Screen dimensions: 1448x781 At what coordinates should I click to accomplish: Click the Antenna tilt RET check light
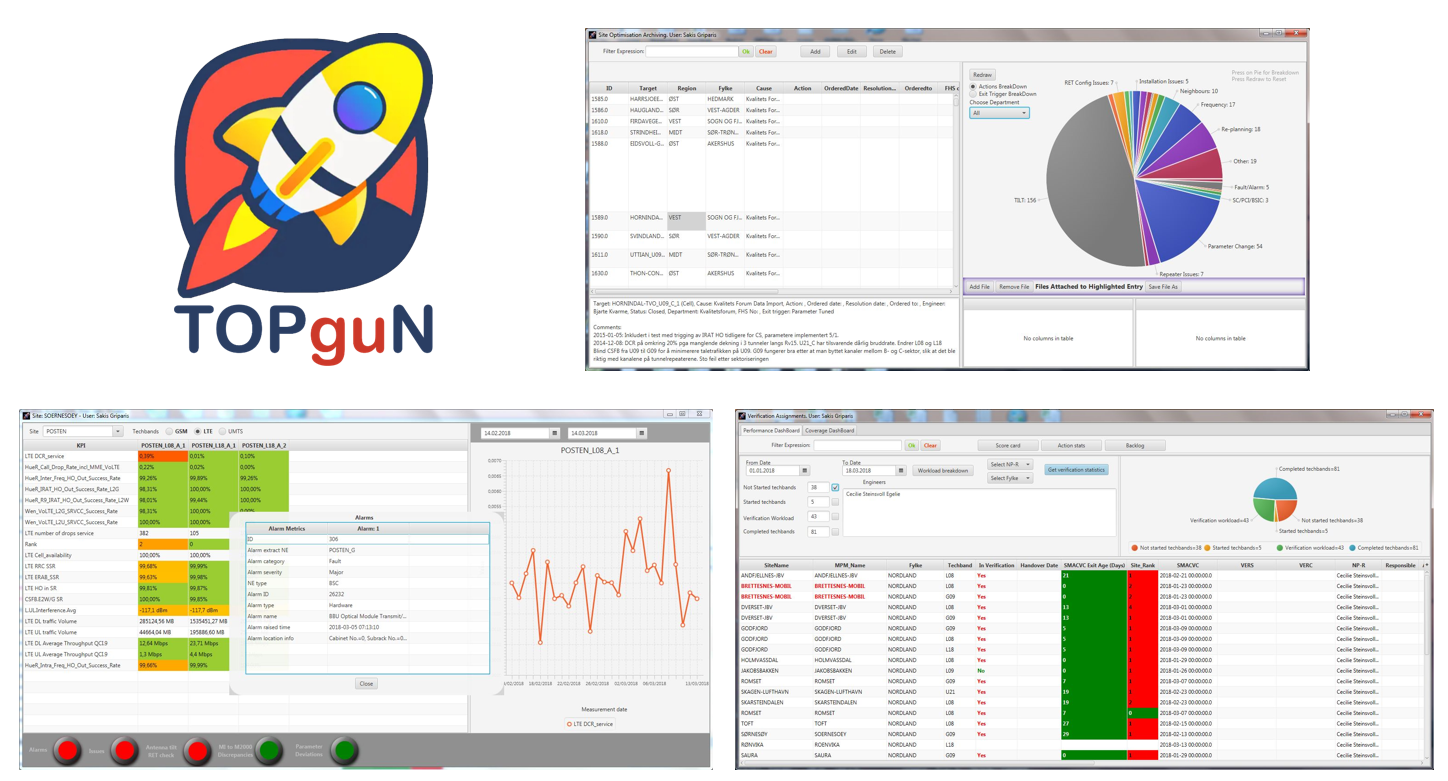point(194,749)
